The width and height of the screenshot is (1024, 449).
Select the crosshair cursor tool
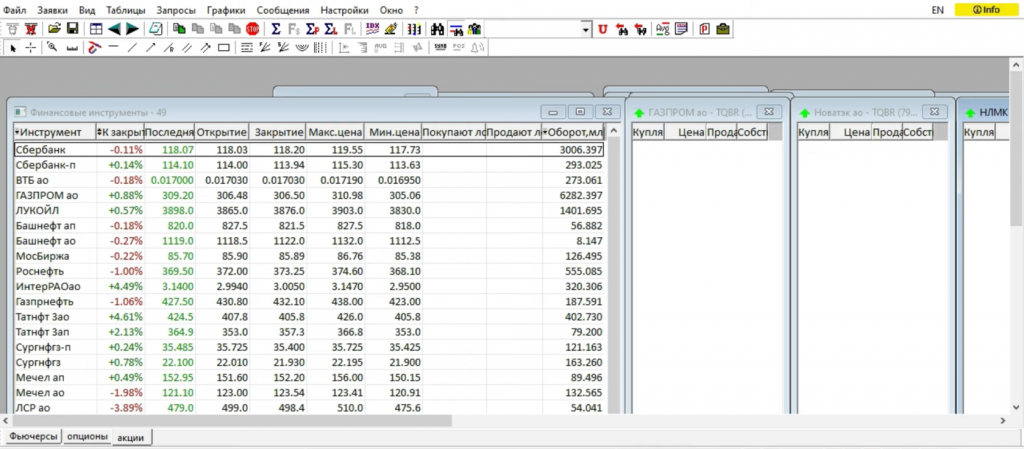31,48
